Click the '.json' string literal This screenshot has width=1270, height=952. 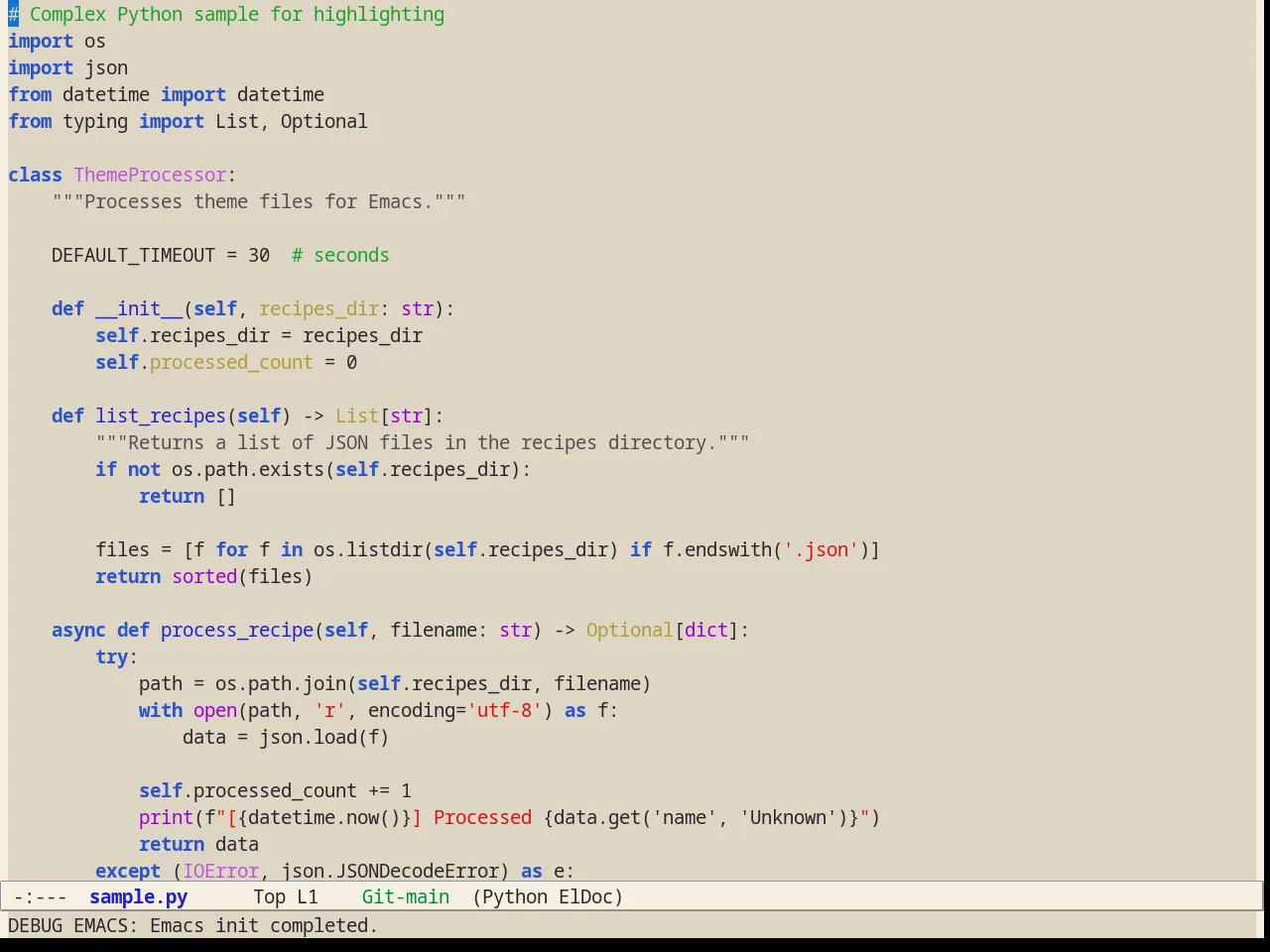point(821,550)
